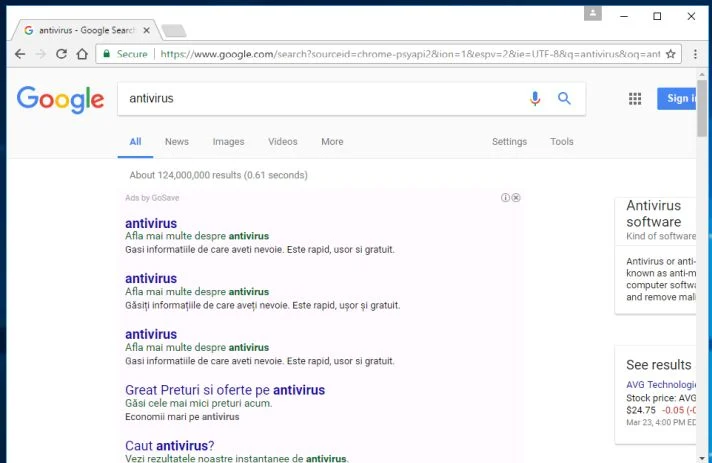Expand the More search categories menu

click(x=332, y=142)
